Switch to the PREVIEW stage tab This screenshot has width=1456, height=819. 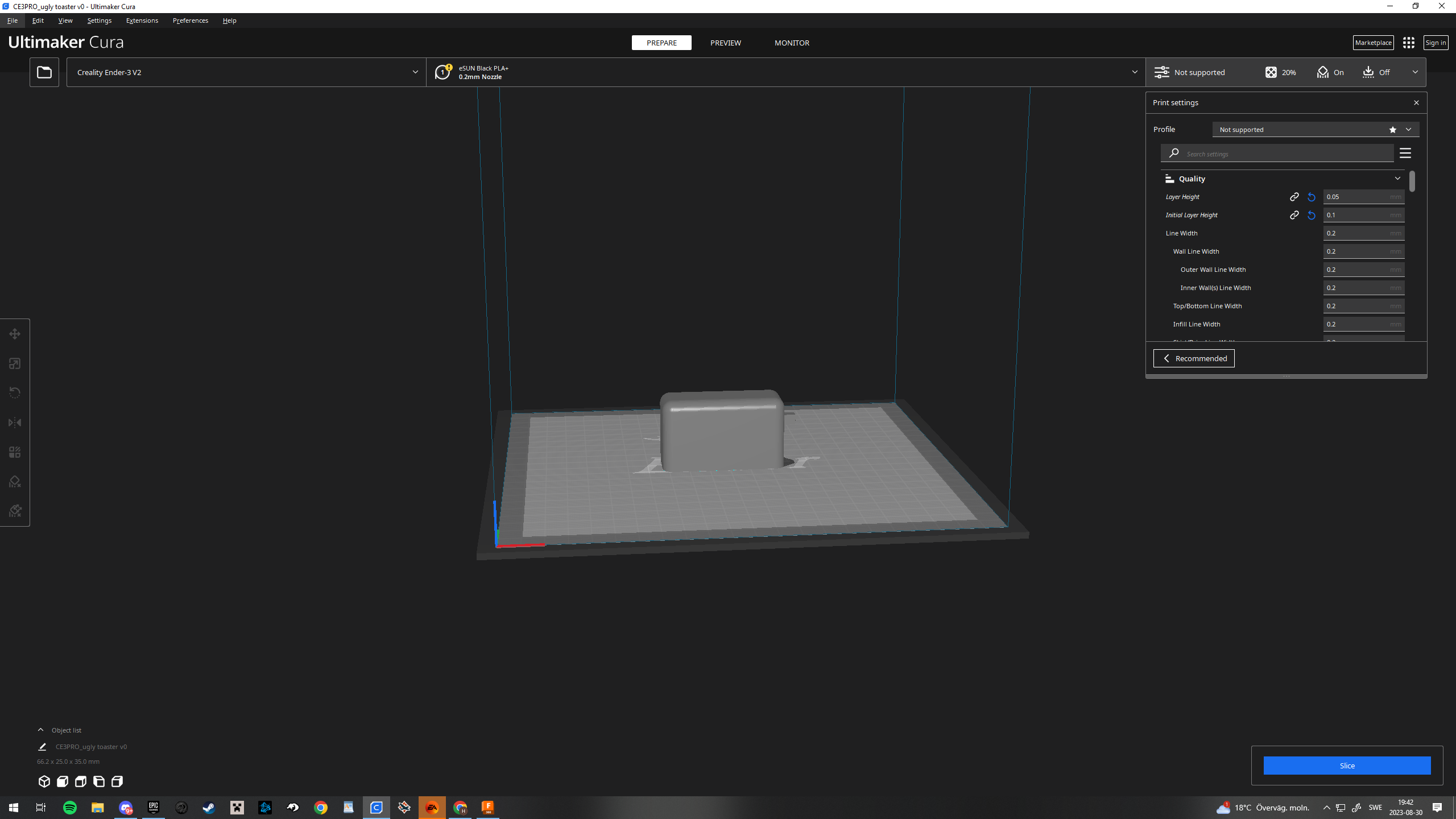726,43
